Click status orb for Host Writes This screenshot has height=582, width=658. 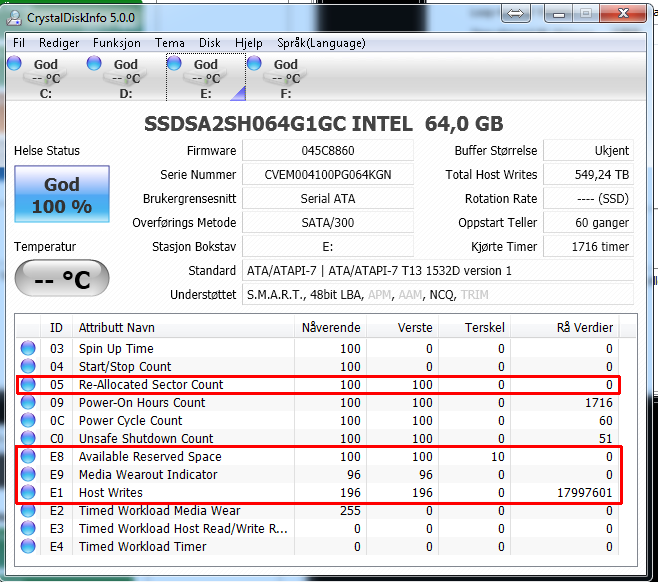pos(28,492)
